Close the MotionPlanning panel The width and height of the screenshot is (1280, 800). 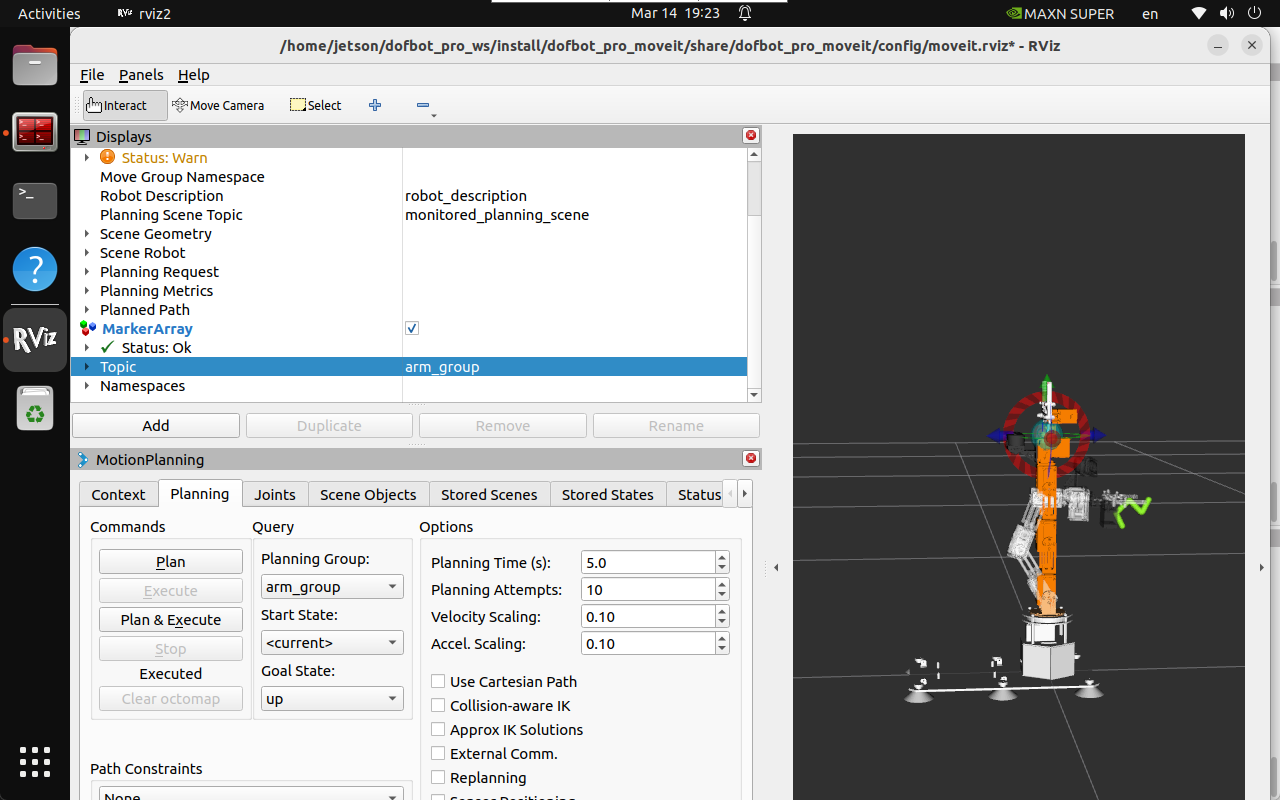pyautogui.click(x=751, y=459)
